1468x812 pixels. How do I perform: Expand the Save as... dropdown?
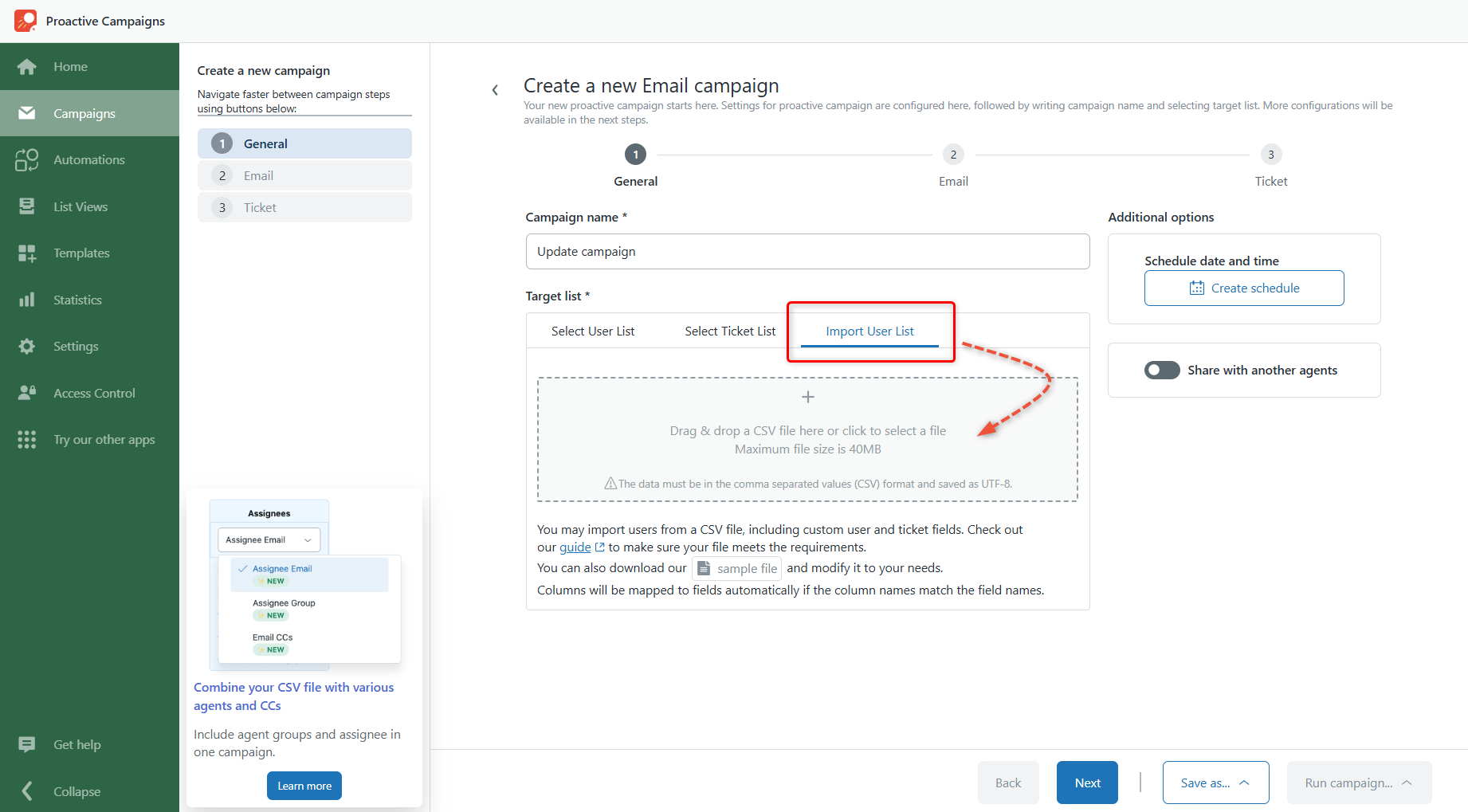(1215, 783)
